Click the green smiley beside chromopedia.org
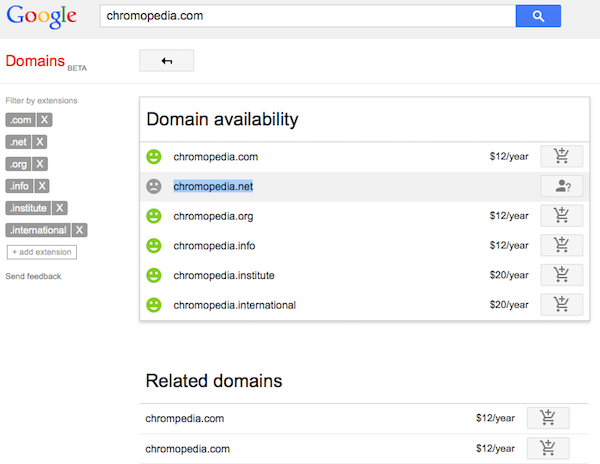Image resolution: width=600 pixels, height=464 pixels. (153, 216)
